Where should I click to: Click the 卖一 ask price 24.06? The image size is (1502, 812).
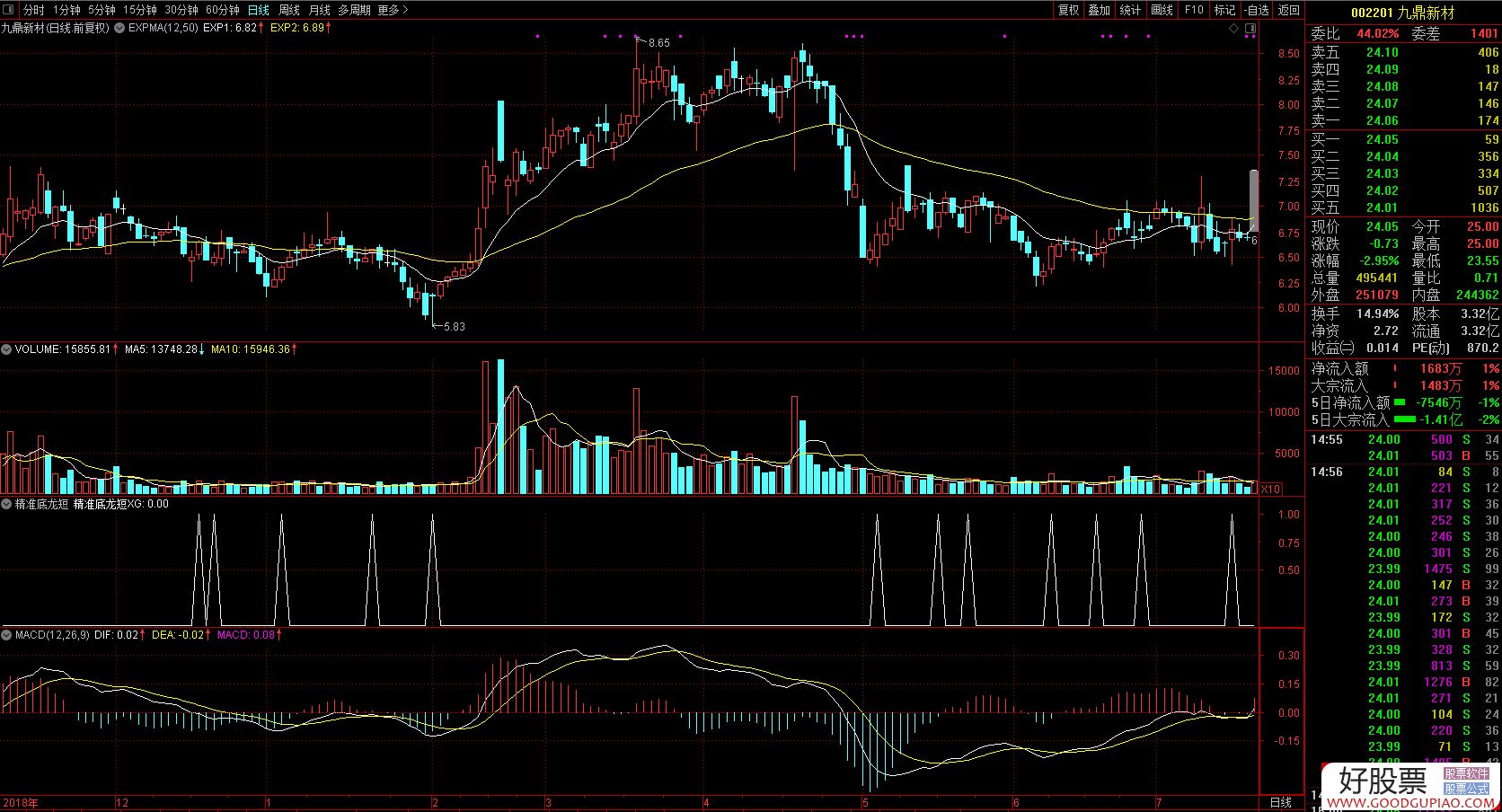[x=1382, y=120]
